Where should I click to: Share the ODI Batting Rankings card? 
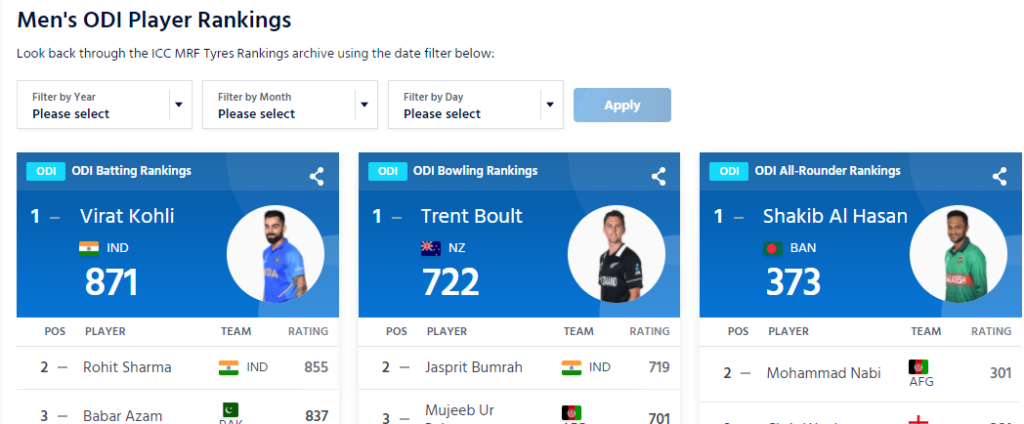point(317,176)
